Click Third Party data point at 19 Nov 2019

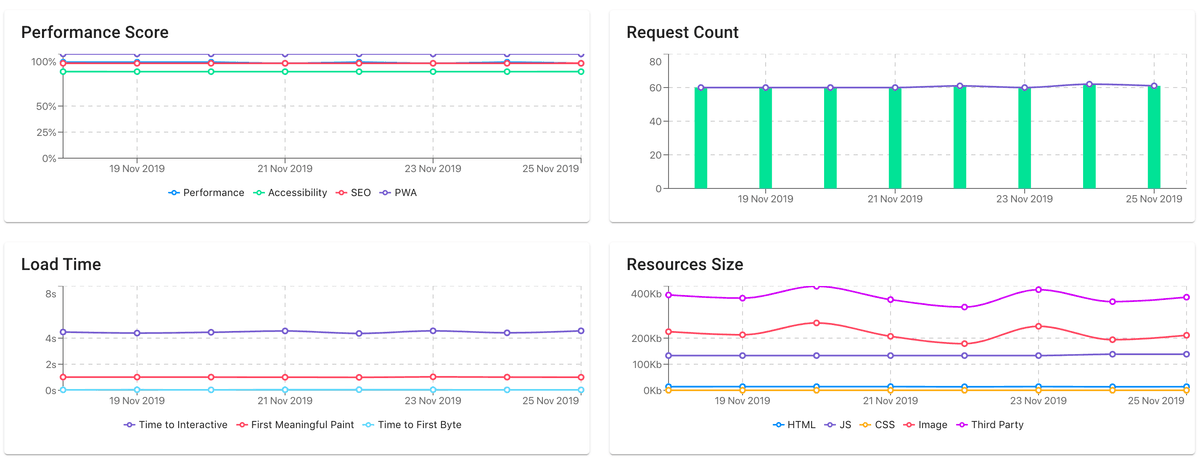(x=742, y=298)
